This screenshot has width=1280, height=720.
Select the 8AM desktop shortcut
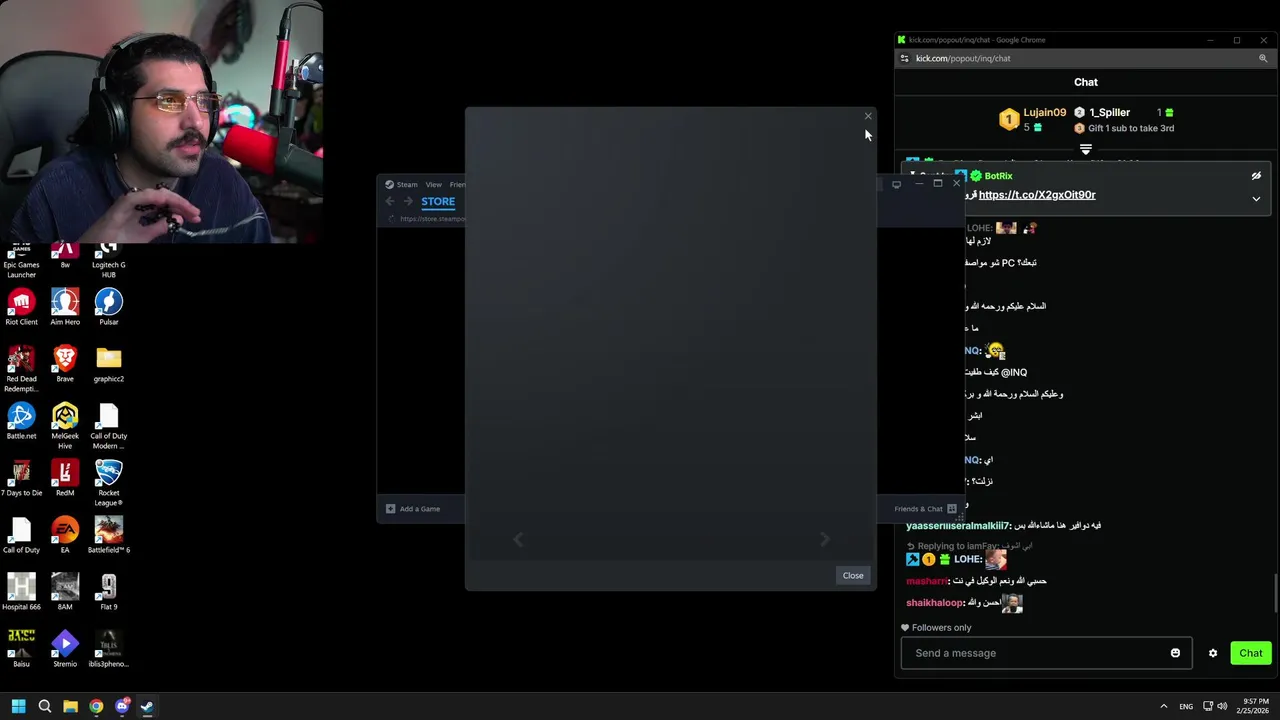[x=65, y=593]
